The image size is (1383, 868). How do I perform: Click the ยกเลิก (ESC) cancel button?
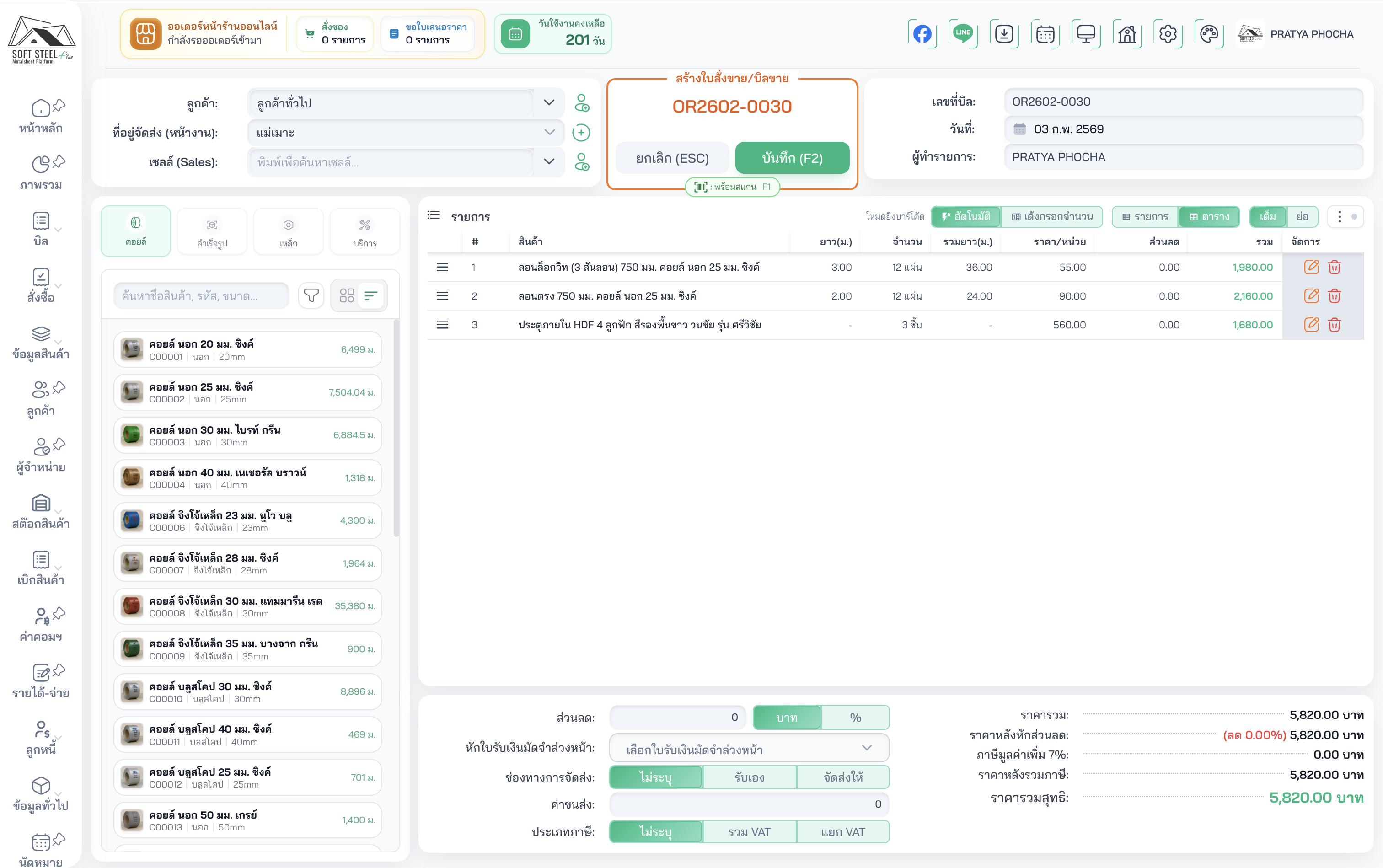[672, 158]
